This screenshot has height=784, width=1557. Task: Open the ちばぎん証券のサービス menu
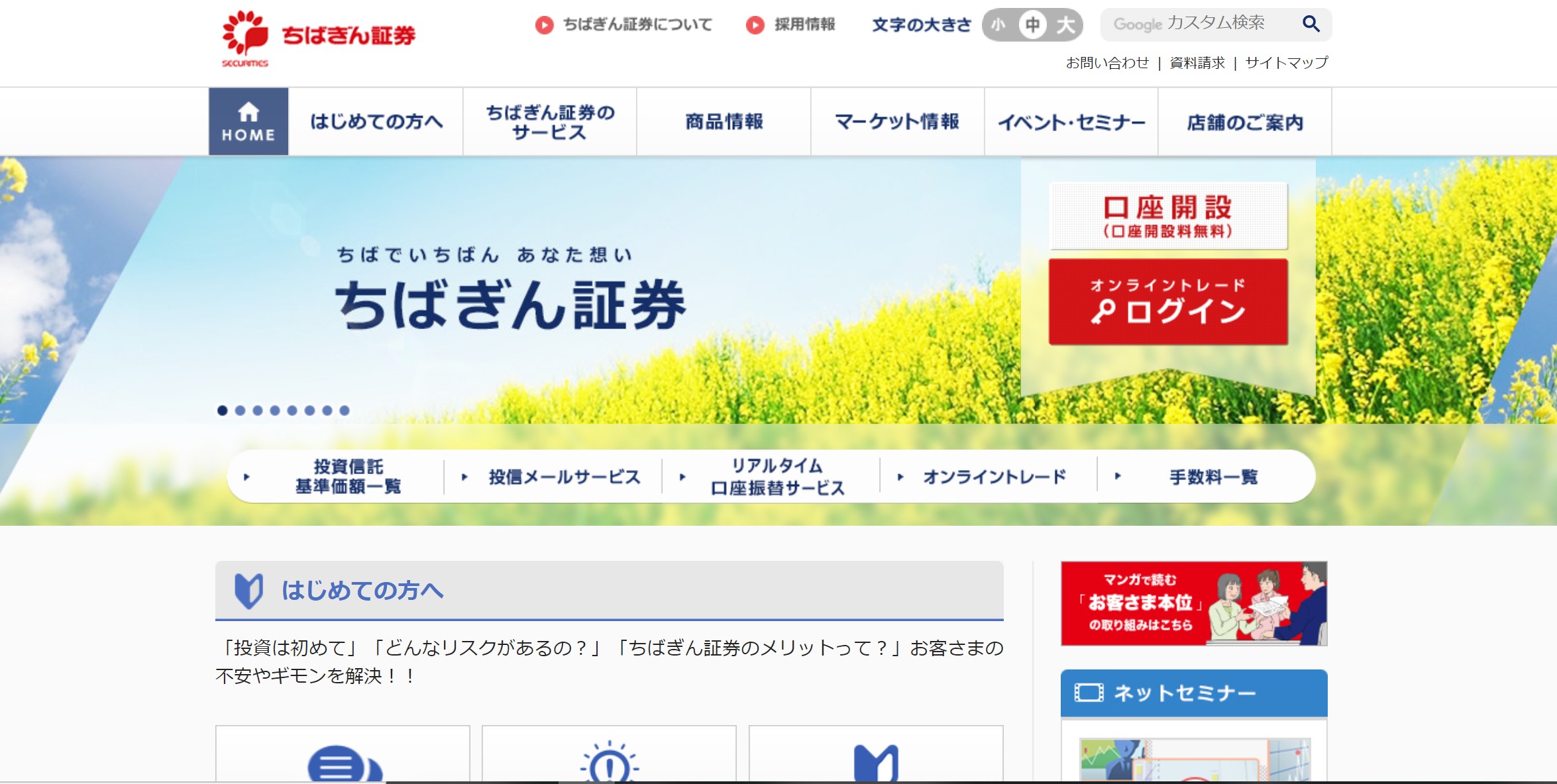(550, 122)
